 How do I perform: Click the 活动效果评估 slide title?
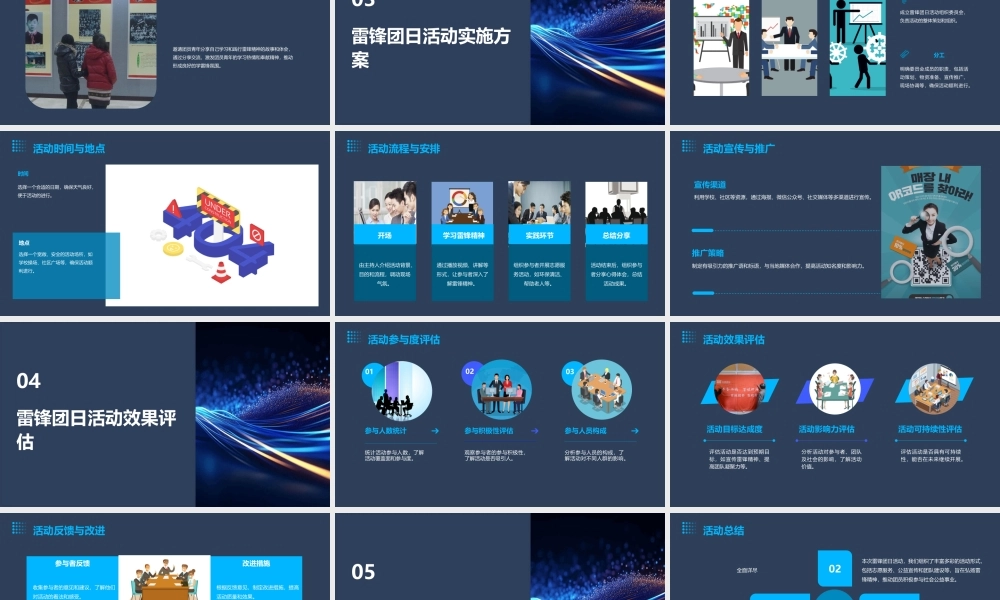point(733,339)
